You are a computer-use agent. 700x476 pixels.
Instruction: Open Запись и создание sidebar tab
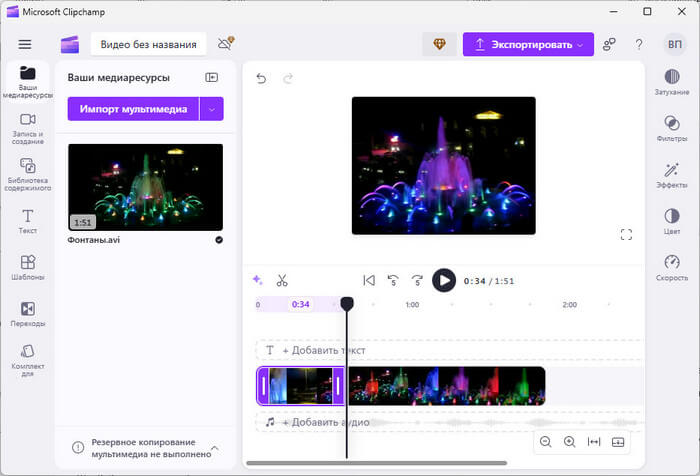coord(28,129)
